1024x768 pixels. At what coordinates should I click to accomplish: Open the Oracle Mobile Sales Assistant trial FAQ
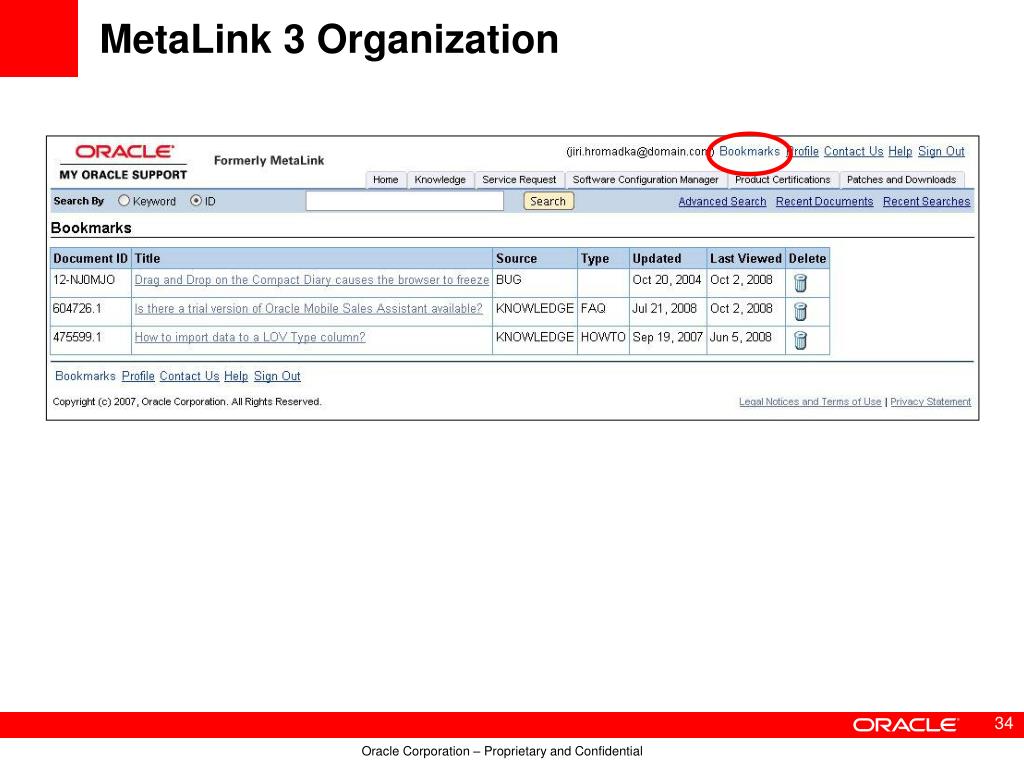click(308, 309)
